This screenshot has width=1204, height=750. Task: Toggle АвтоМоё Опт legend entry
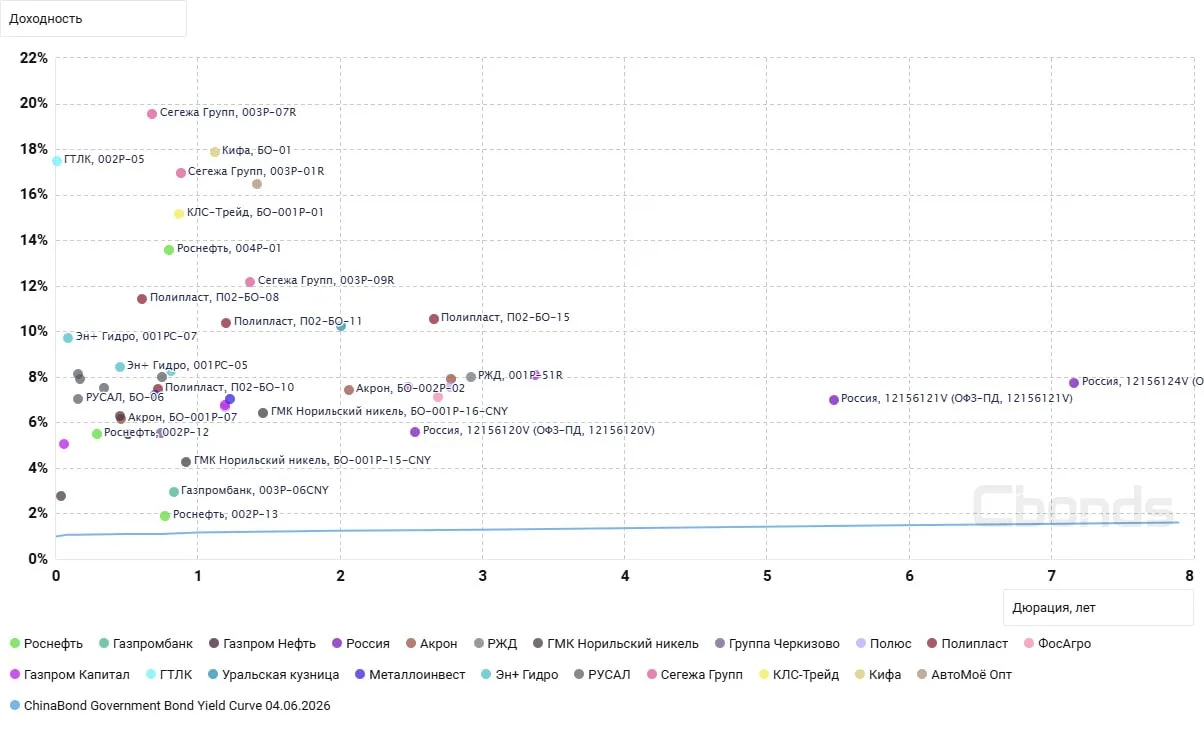(964, 675)
